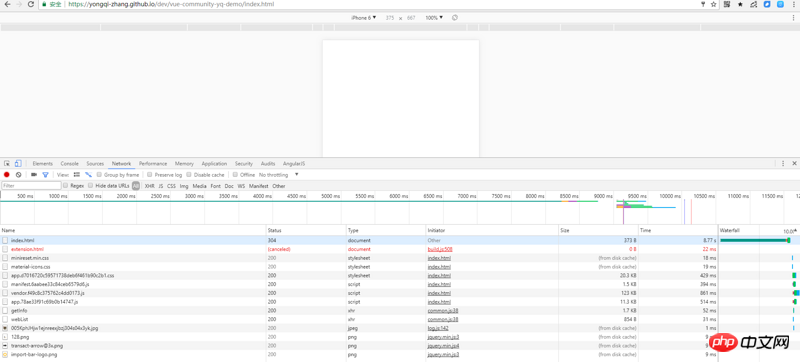Open the QR code extension icon

pyautogui.click(x=728, y=4)
